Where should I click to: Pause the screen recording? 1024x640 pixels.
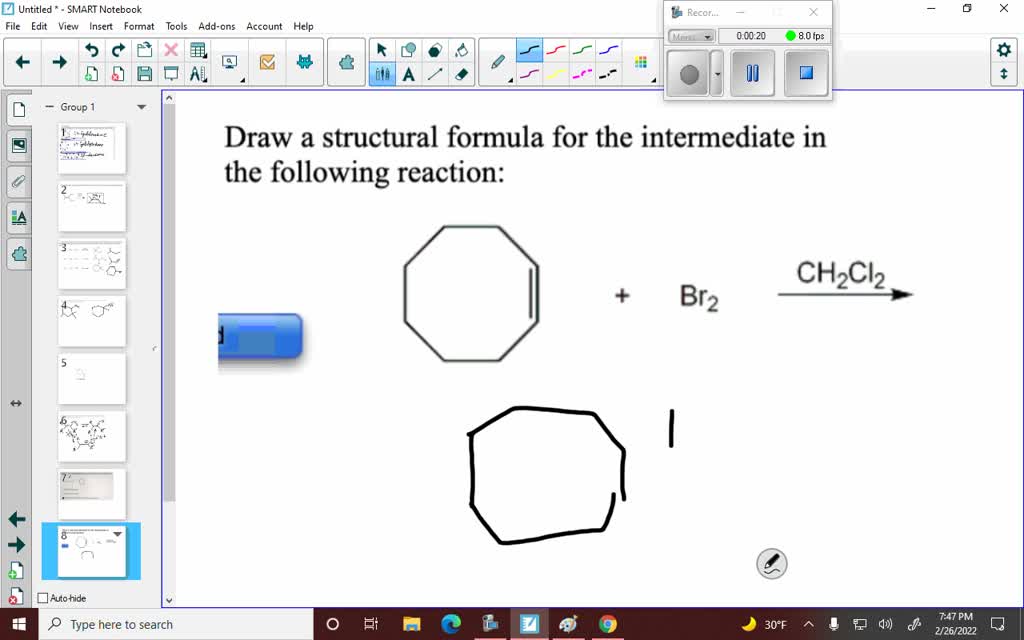click(x=752, y=72)
